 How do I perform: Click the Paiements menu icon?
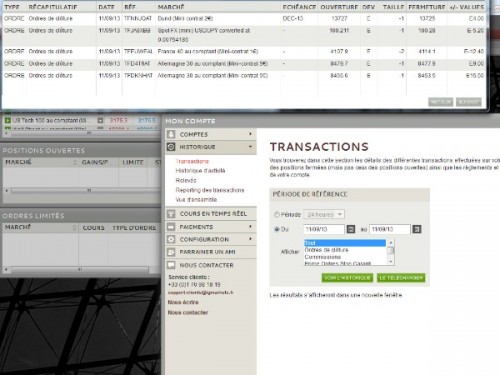click(171, 227)
